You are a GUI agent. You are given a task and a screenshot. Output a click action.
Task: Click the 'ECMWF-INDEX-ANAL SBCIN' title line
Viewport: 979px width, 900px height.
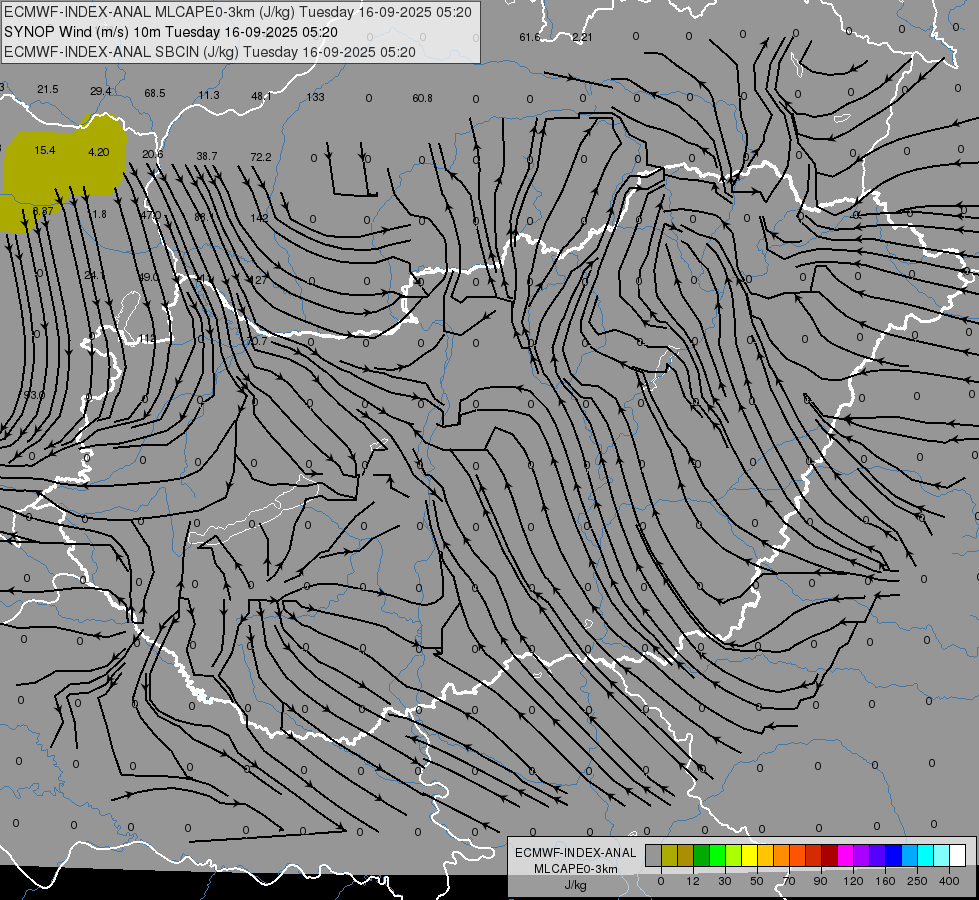tap(210, 52)
